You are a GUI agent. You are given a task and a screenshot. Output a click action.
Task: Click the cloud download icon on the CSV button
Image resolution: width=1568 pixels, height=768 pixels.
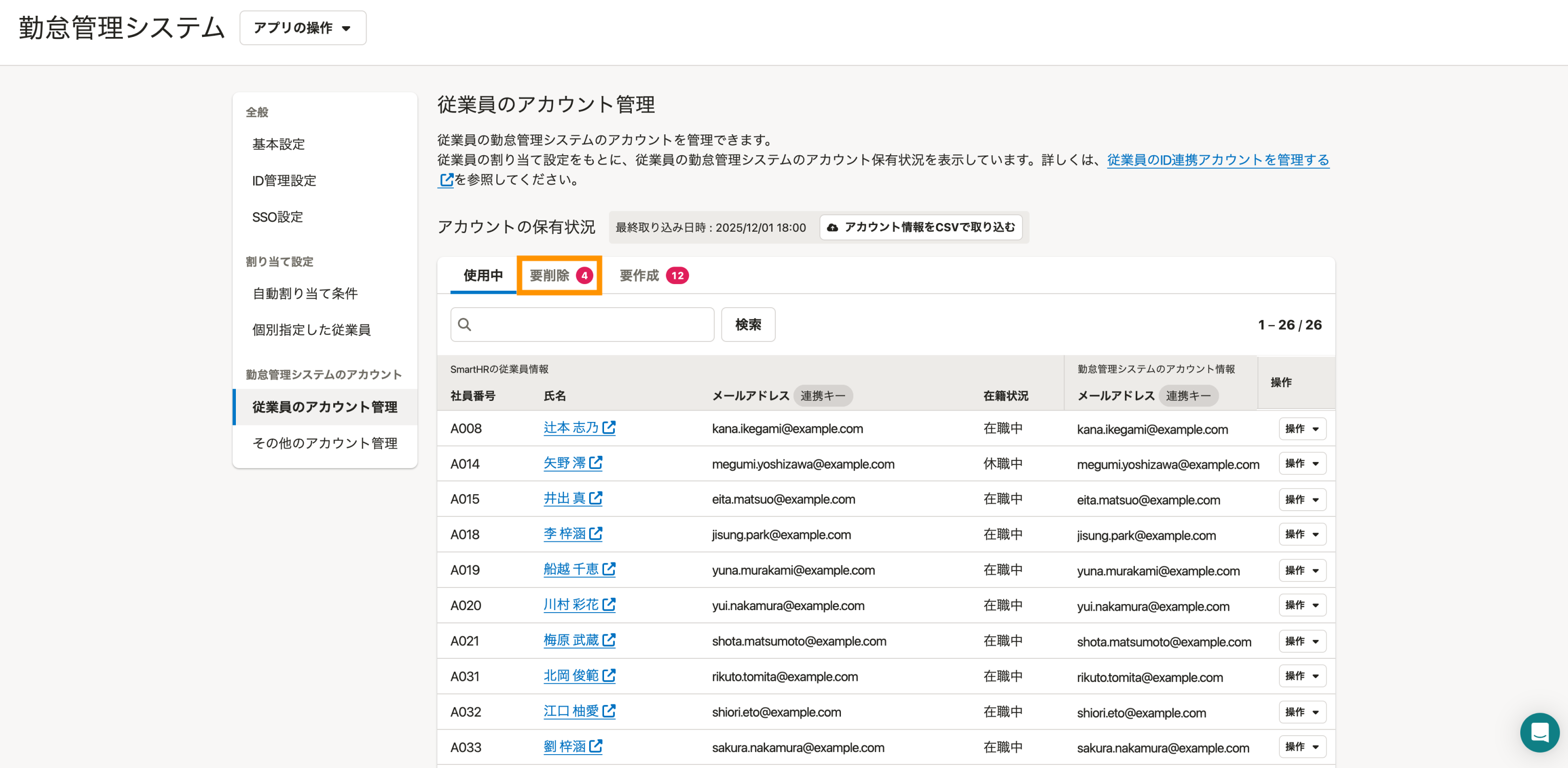[833, 227]
